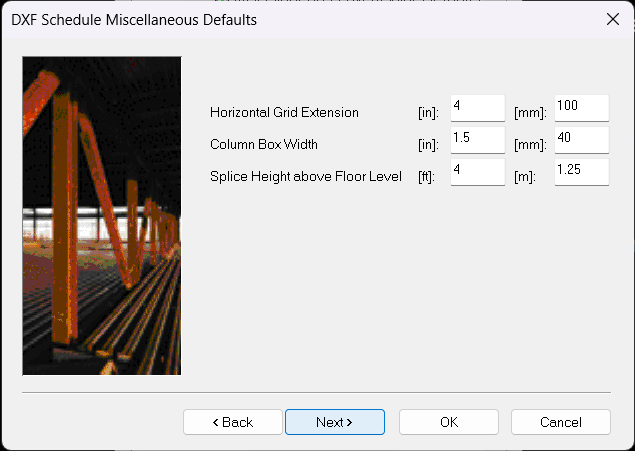Viewport: 635px width, 451px height.
Task: Go to the Next page
Action: pyautogui.click(x=335, y=422)
